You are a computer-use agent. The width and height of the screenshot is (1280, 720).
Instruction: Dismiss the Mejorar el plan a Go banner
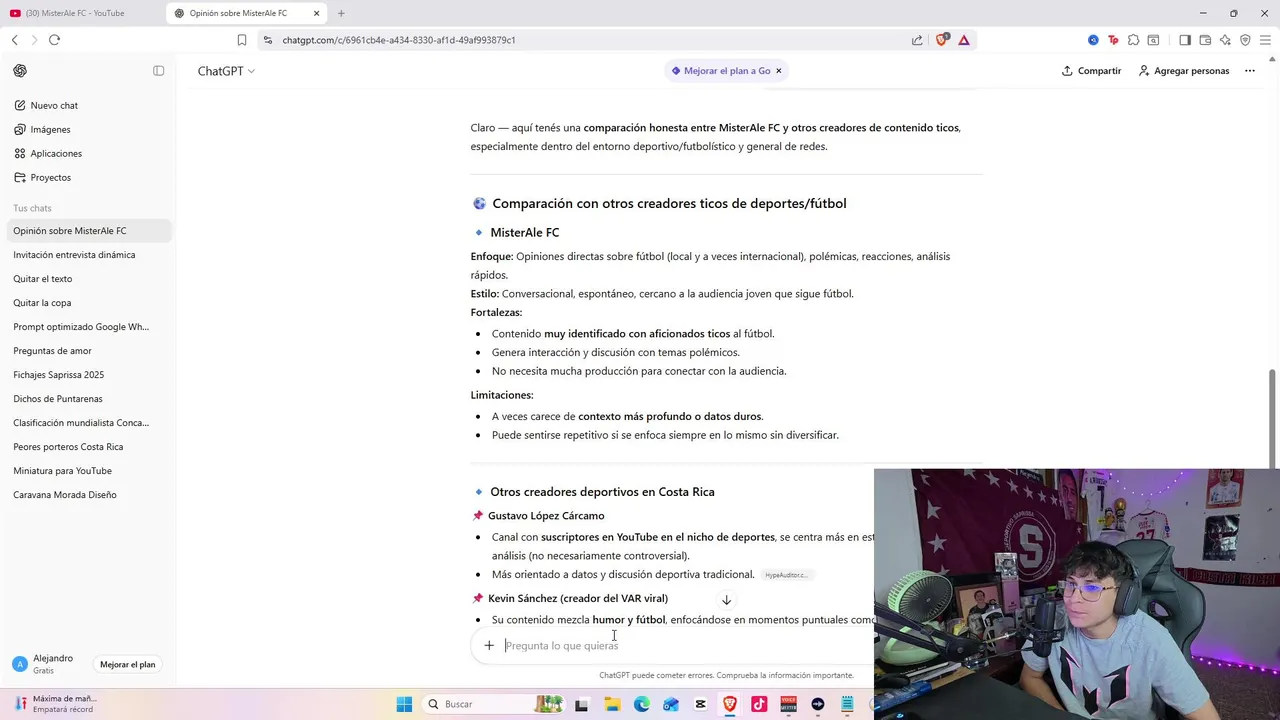point(778,71)
